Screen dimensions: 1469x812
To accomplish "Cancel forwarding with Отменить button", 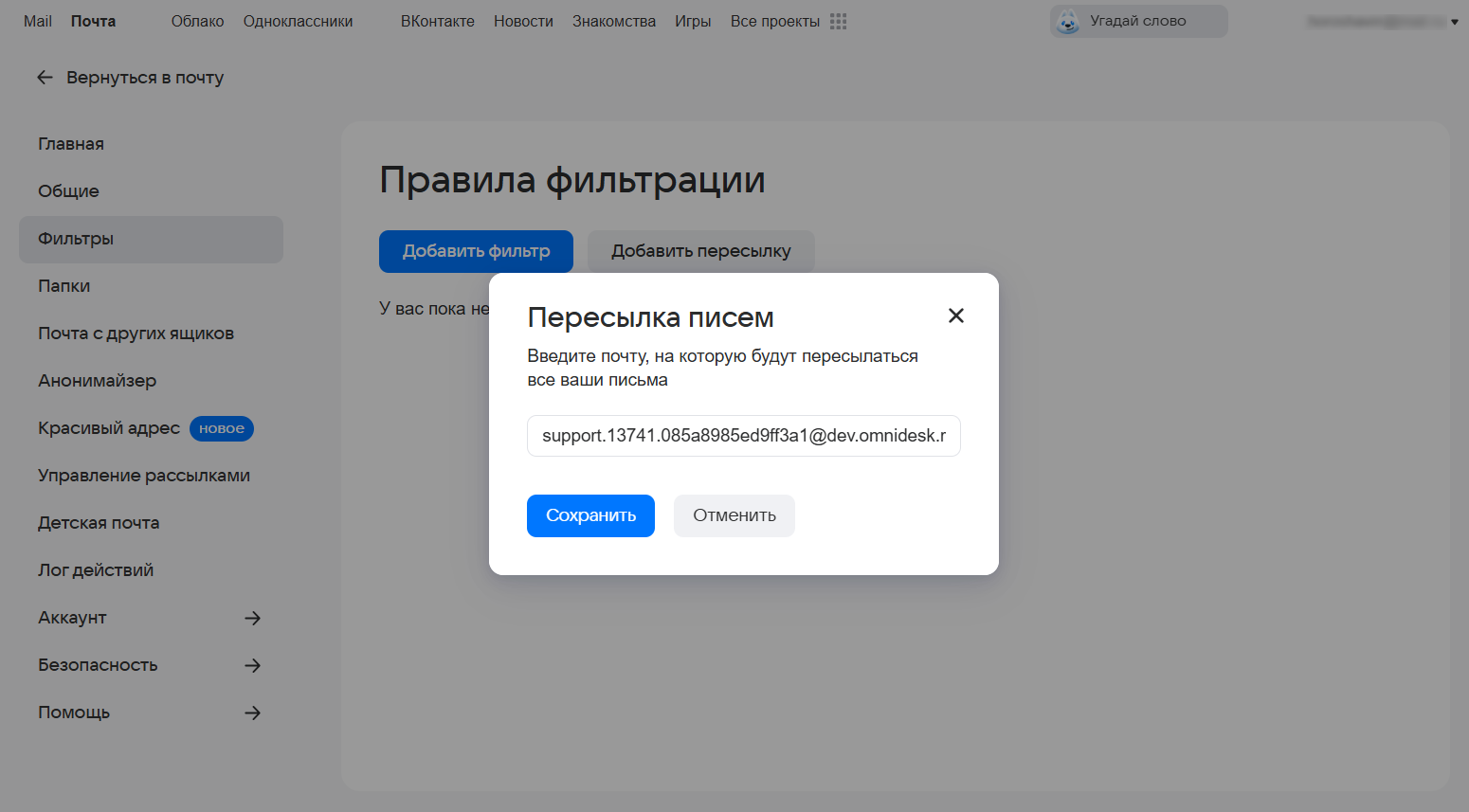I will pyautogui.click(x=734, y=515).
